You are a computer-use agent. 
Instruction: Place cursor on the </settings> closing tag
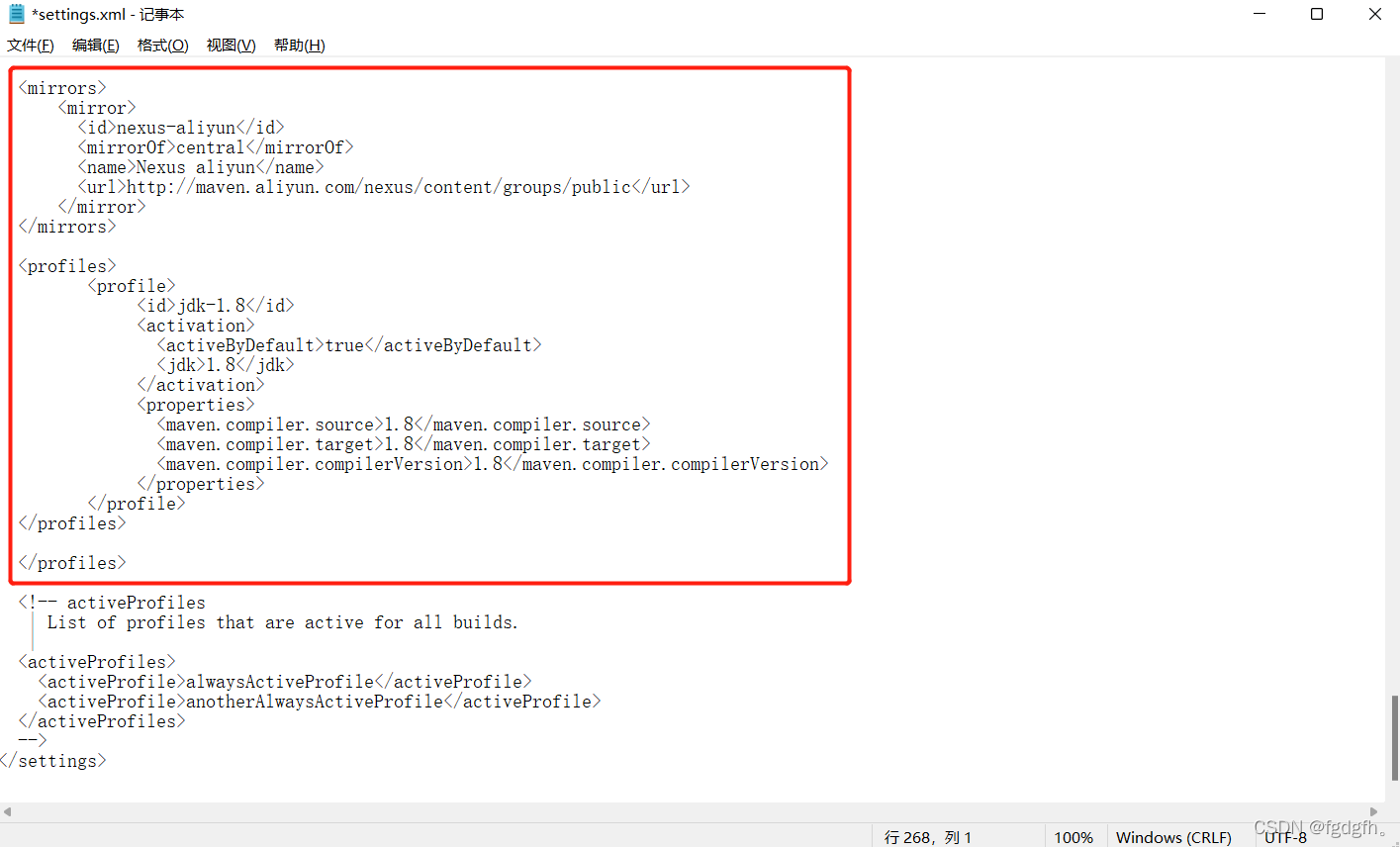pyautogui.click(x=52, y=760)
